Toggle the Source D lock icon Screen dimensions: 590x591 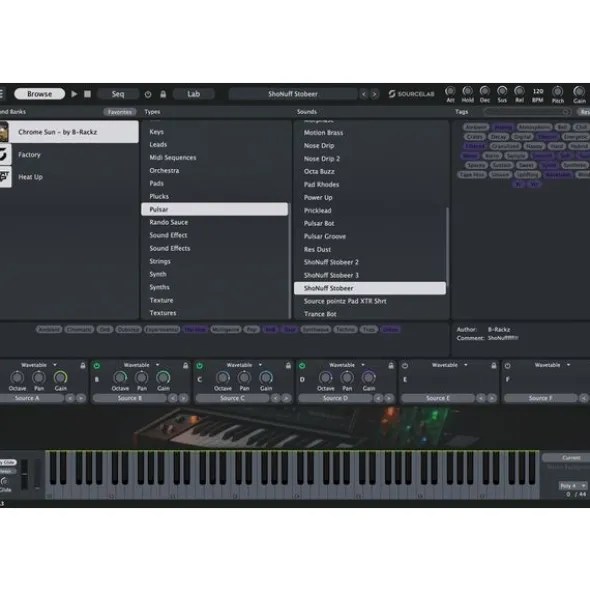(x=391, y=366)
